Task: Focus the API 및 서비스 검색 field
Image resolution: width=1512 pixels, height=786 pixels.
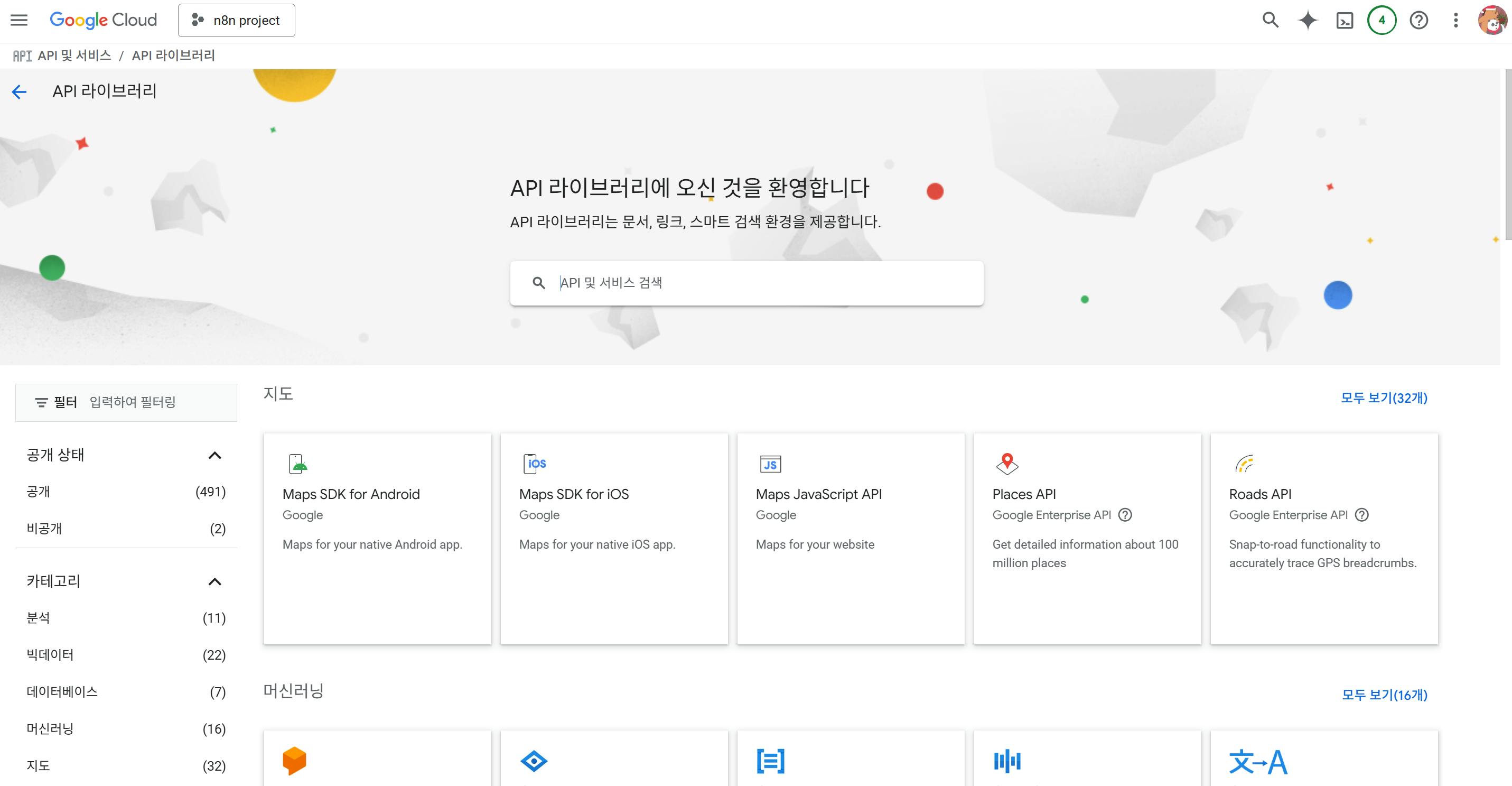Action: pos(746,283)
